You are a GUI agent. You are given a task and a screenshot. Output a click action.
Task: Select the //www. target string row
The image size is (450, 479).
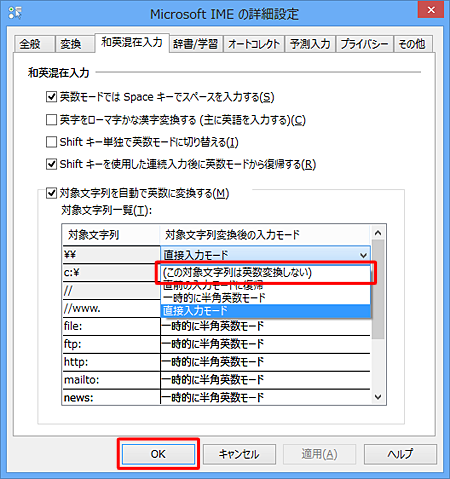pos(111,309)
